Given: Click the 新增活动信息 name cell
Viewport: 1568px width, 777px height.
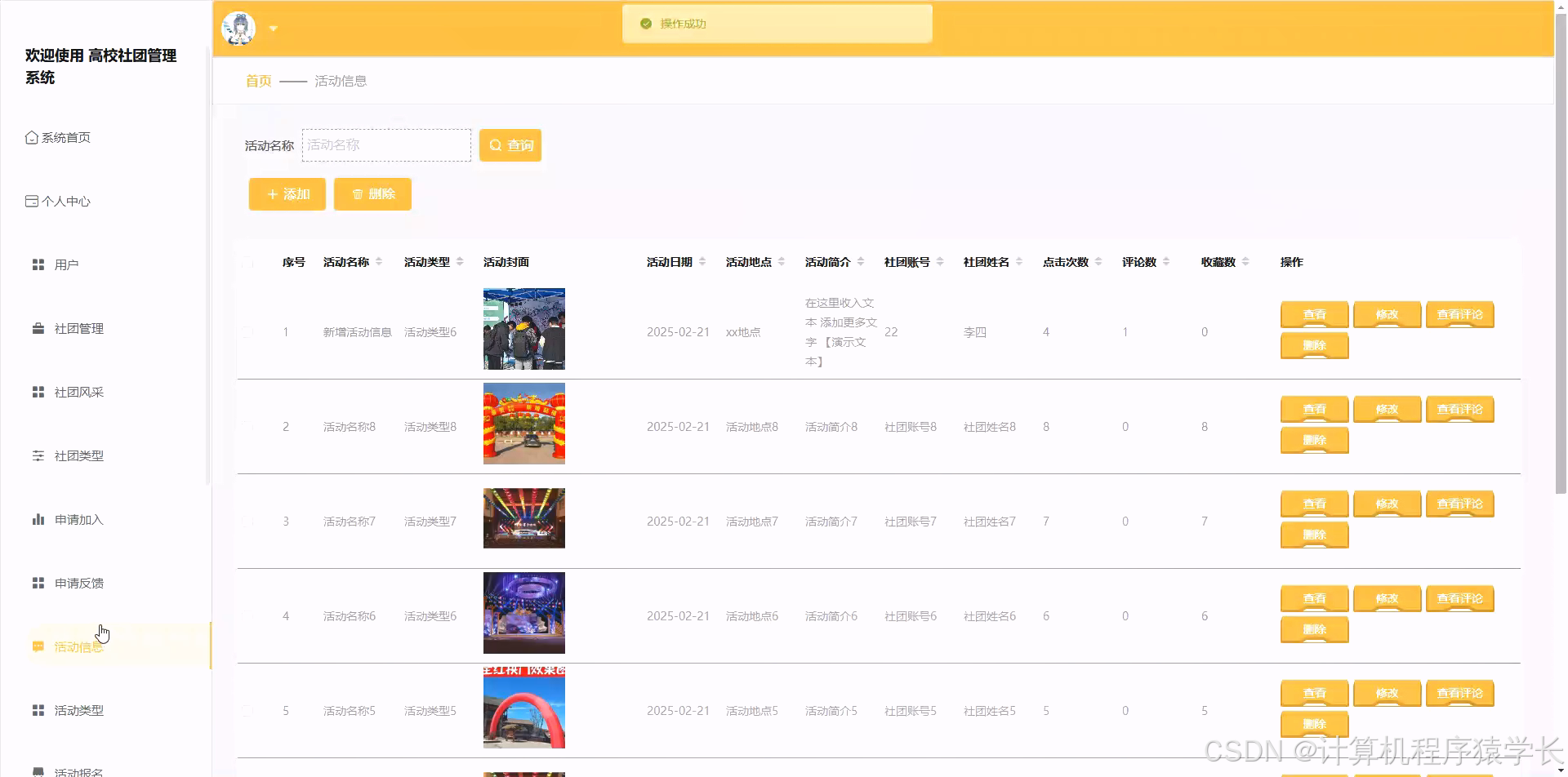Looking at the screenshot, I should (x=358, y=332).
